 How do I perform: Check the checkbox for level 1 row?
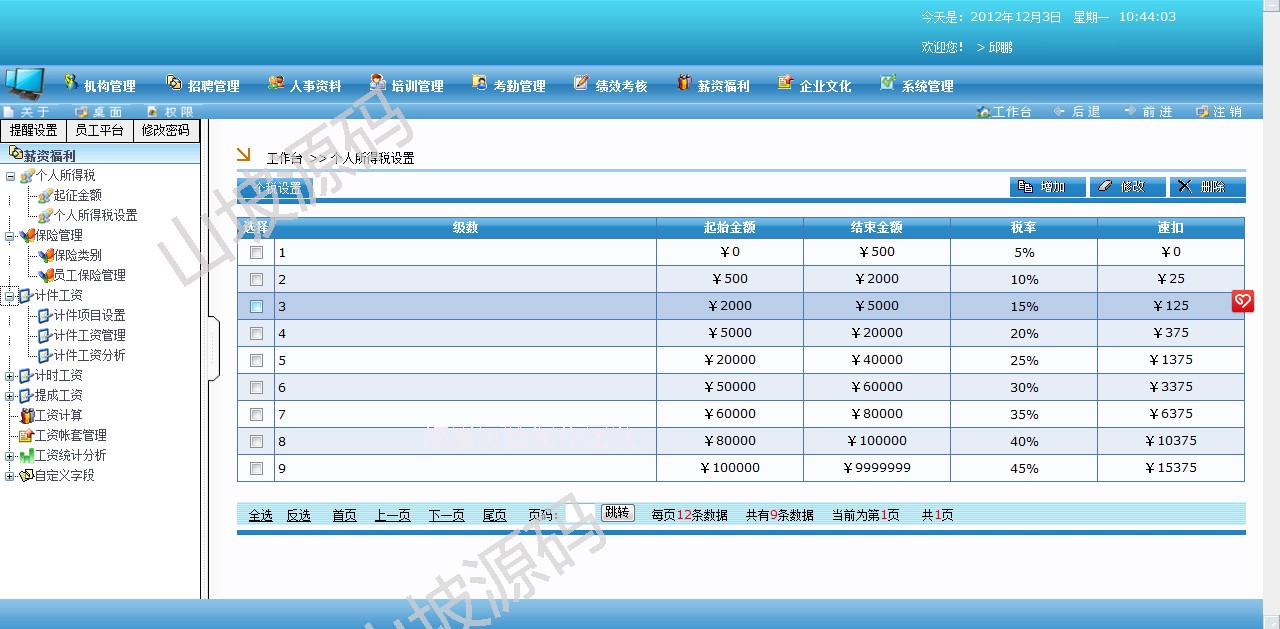pos(256,252)
